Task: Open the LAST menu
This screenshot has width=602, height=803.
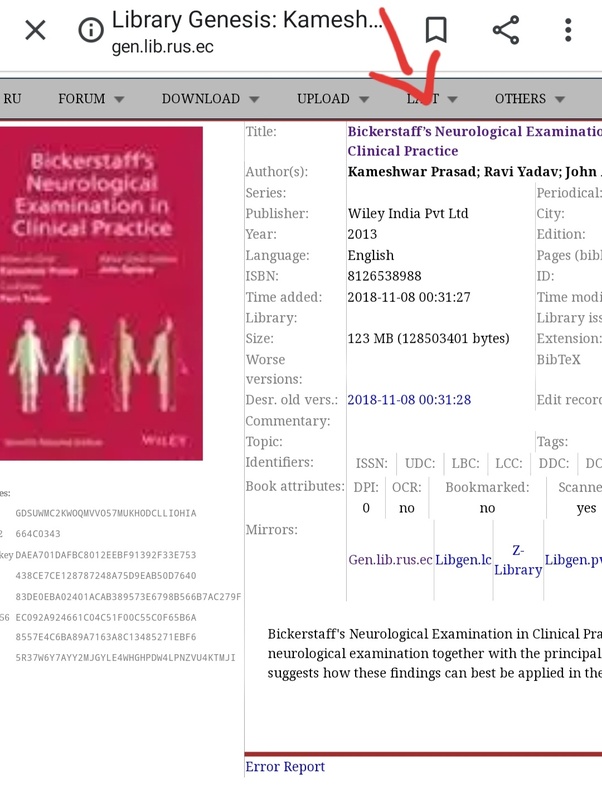Action: (x=423, y=98)
